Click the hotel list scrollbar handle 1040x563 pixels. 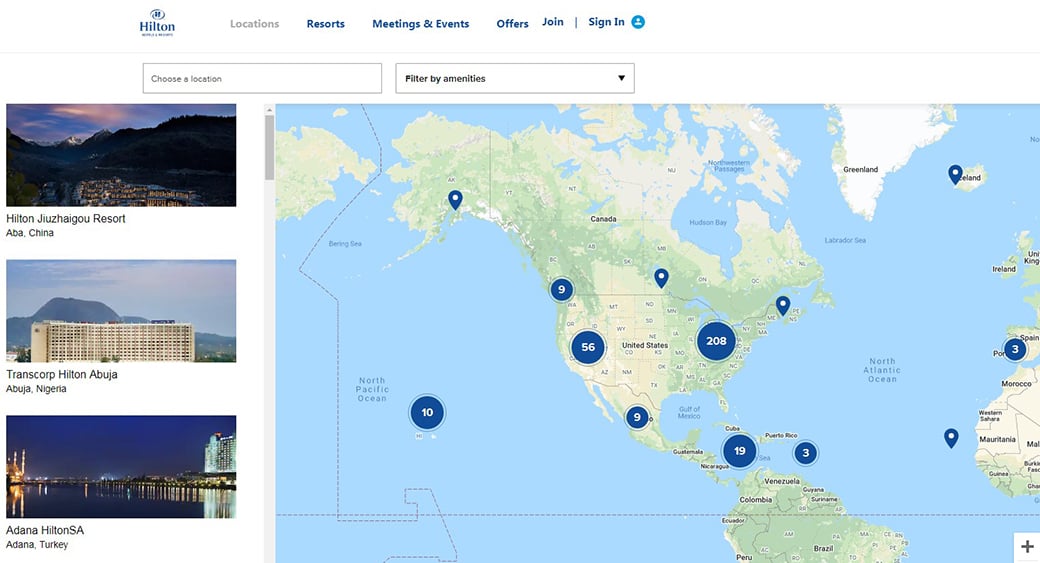[x=269, y=147]
